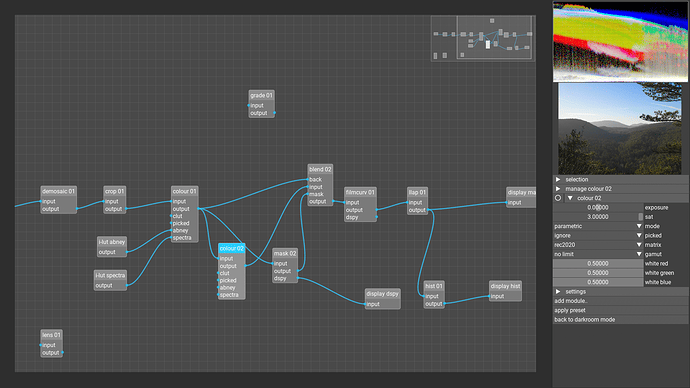Collapse the colour 02 module triangle

point(570,198)
